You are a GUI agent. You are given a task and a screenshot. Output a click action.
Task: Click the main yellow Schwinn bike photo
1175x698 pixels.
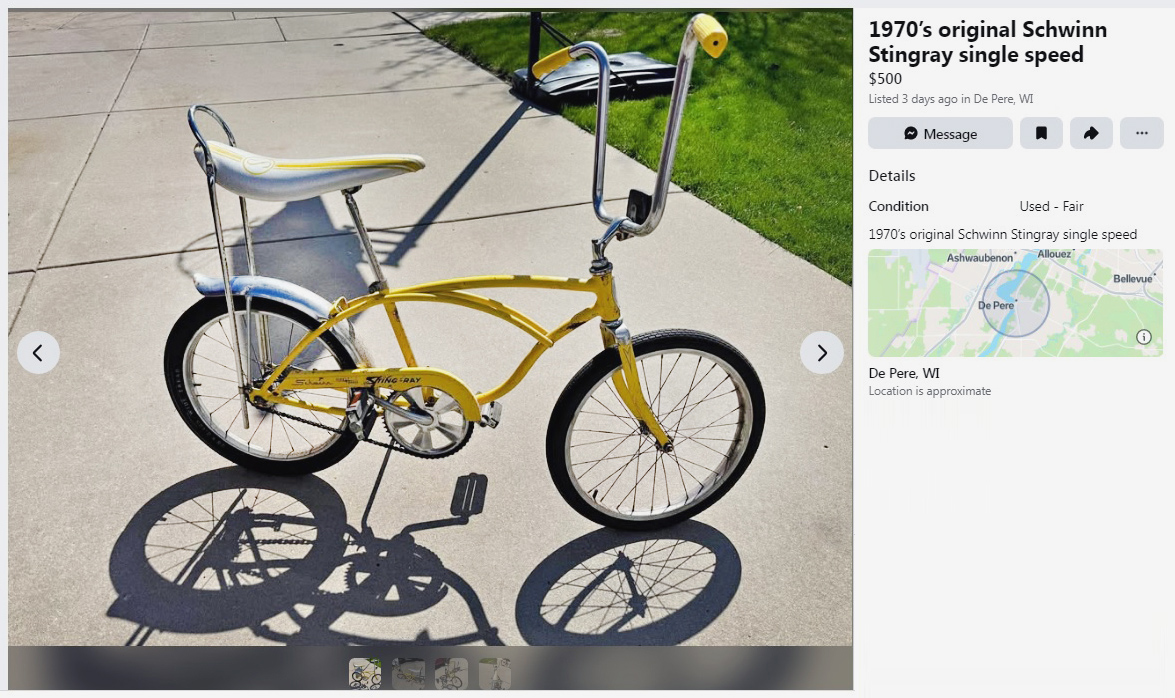click(430, 327)
